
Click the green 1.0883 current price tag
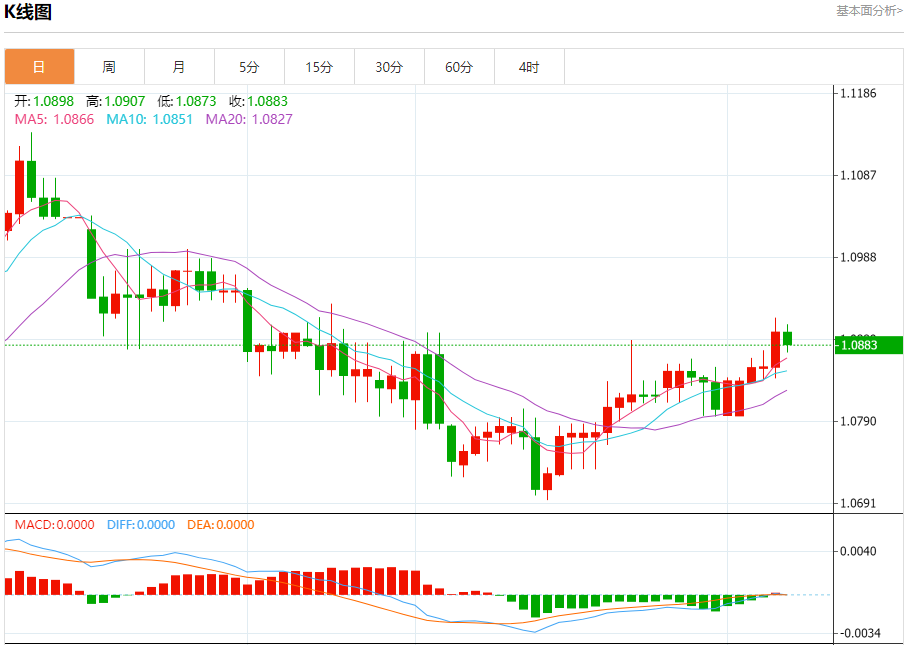click(x=869, y=345)
